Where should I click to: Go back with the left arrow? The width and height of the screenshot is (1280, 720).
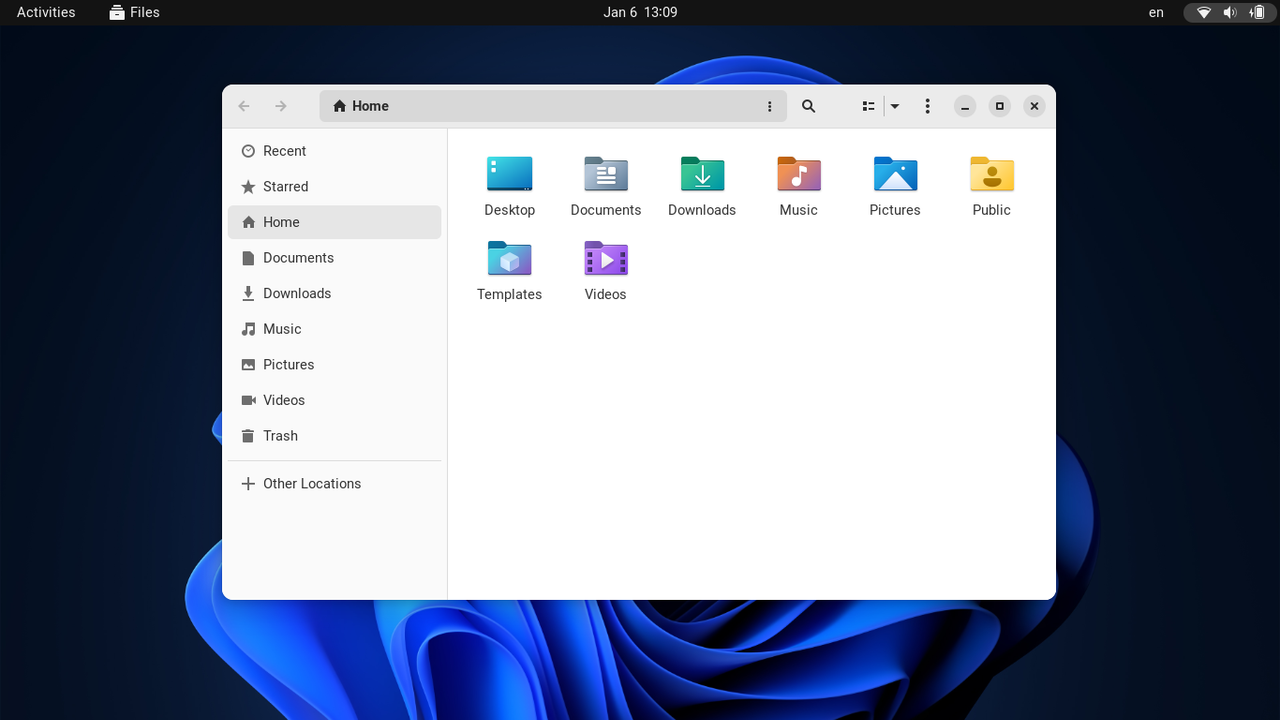point(244,106)
